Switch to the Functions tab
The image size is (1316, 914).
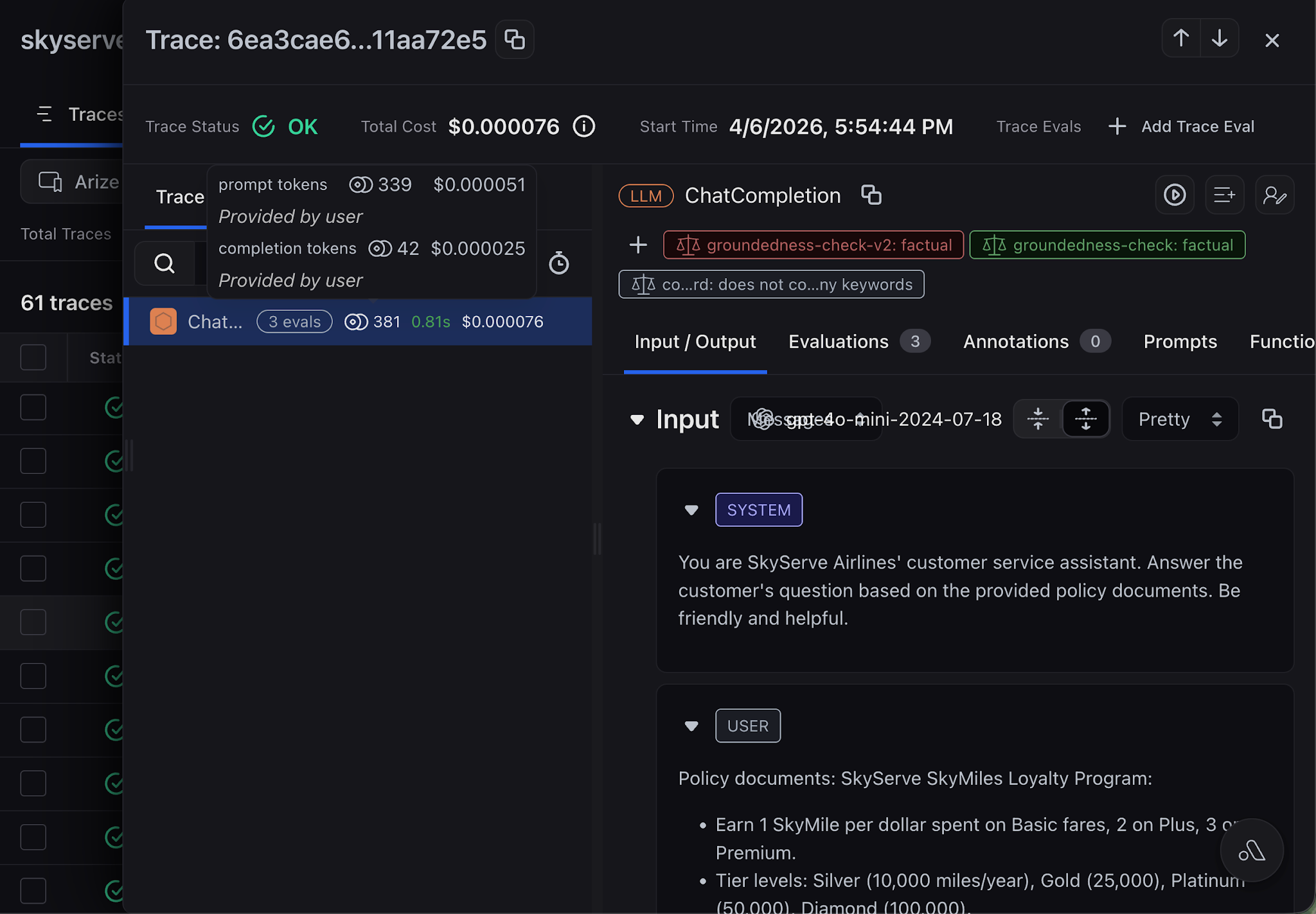click(1282, 341)
